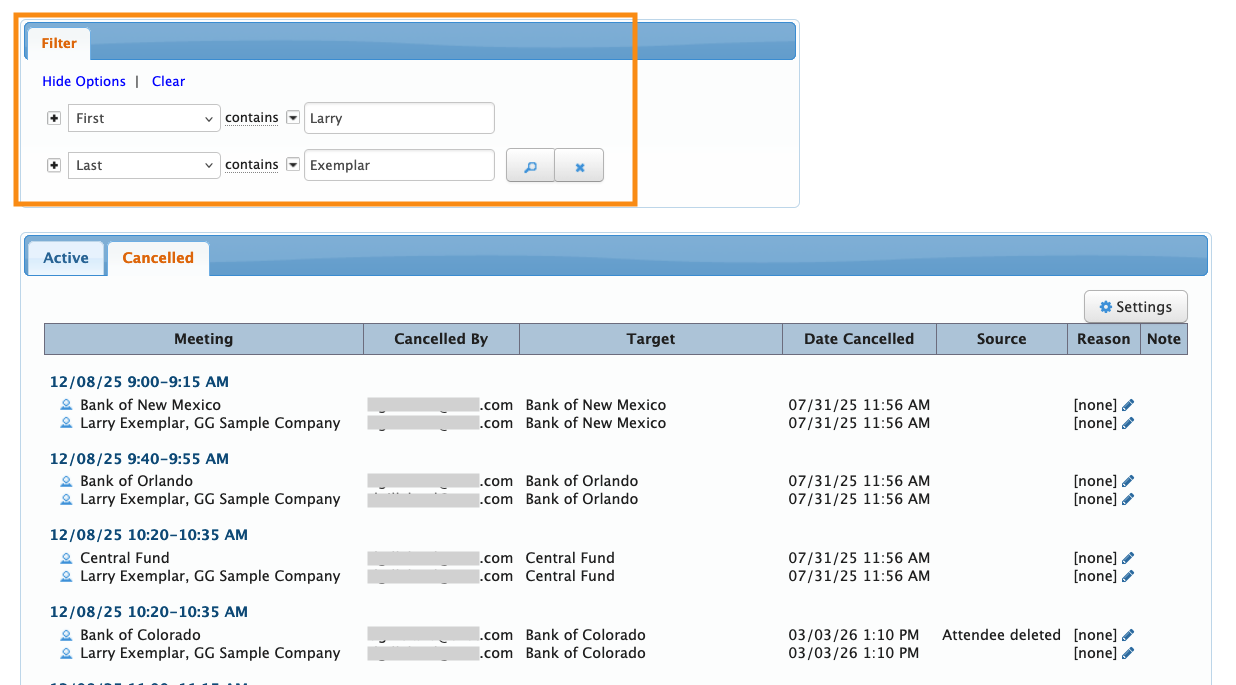Click the person icon beside Bank of New Mexico
The width and height of the screenshot is (1236, 685).
tap(66, 405)
